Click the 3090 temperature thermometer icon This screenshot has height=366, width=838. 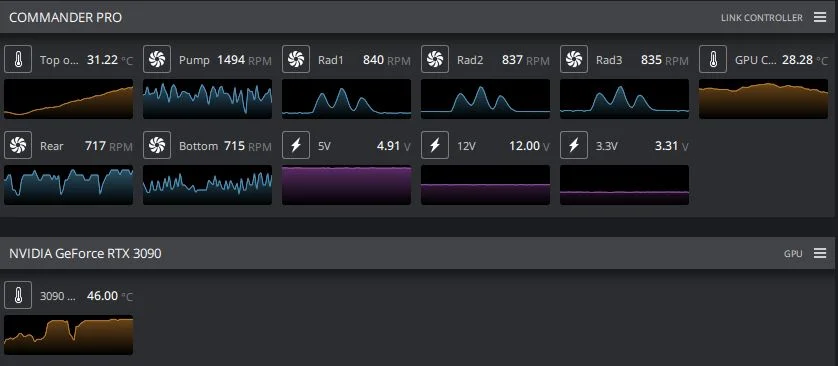pos(18,295)
